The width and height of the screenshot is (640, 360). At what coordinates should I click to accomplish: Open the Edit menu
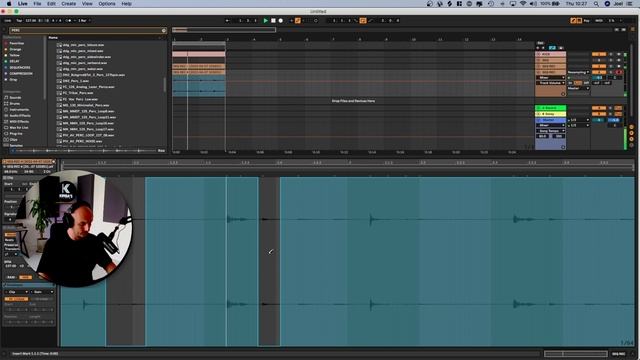tap(51, 4)
